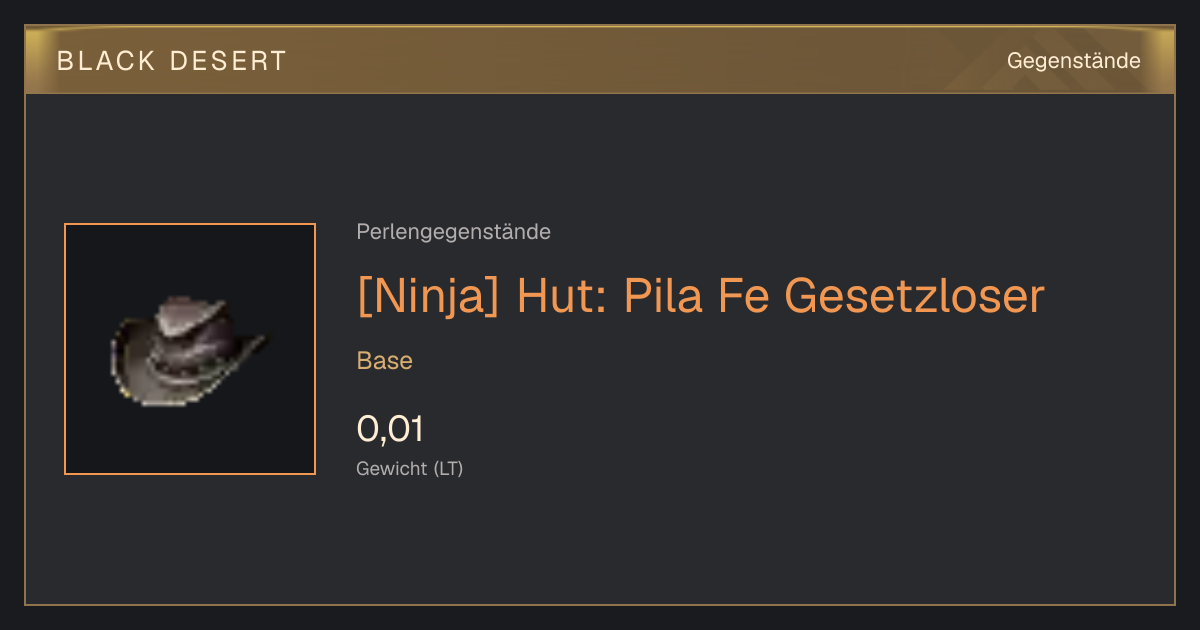Screen dimensions: 1200x630
Task: Click the cowboy hat item icon
Action: pyautogui.click(x=188, y=350)
